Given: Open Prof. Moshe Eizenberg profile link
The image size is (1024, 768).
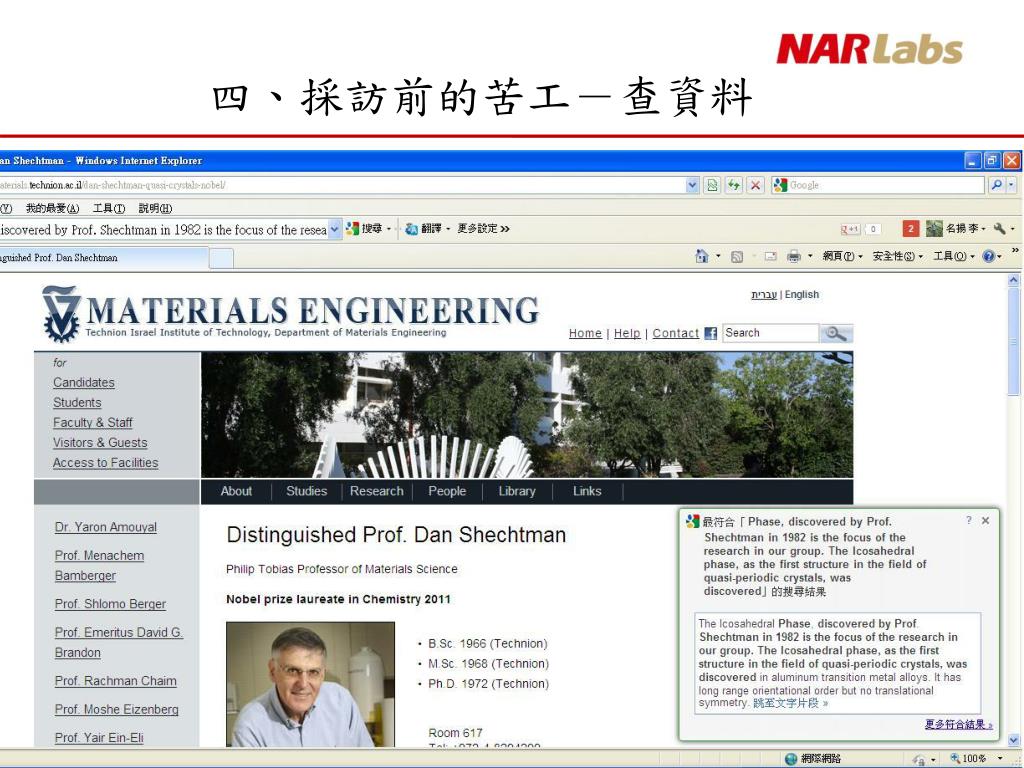Looking at the screenshot, I should coord(116,709).
